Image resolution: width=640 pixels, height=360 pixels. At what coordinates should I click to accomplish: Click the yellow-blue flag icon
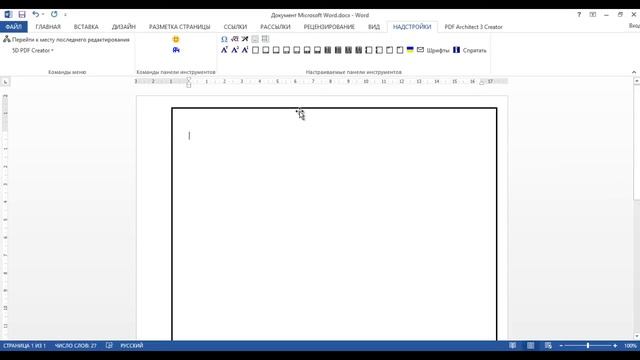(x=410, y=50)
